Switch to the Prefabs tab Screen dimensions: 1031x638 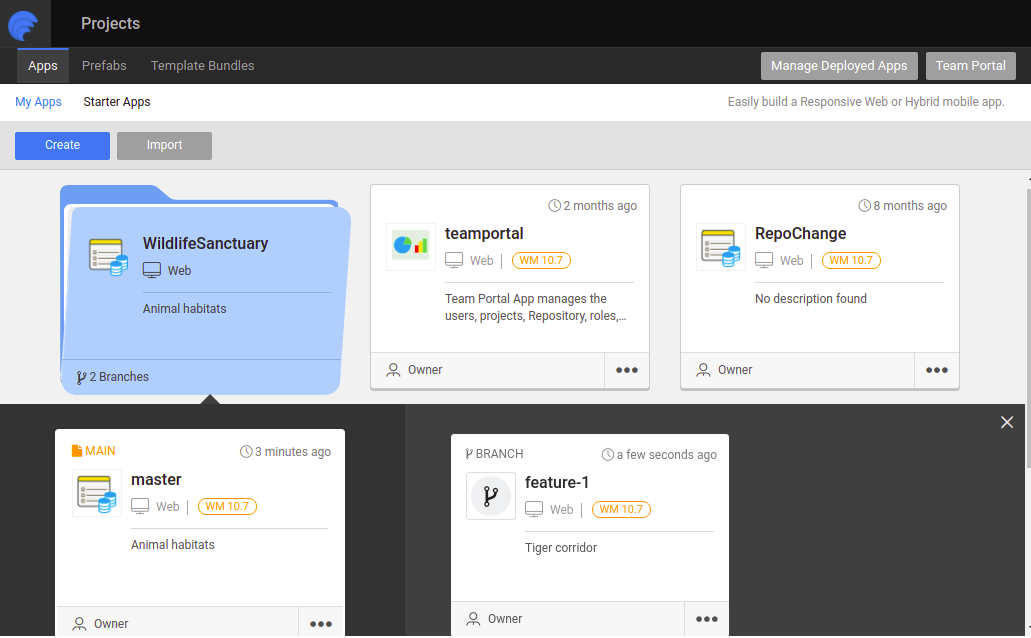click(x=104, y=66)
